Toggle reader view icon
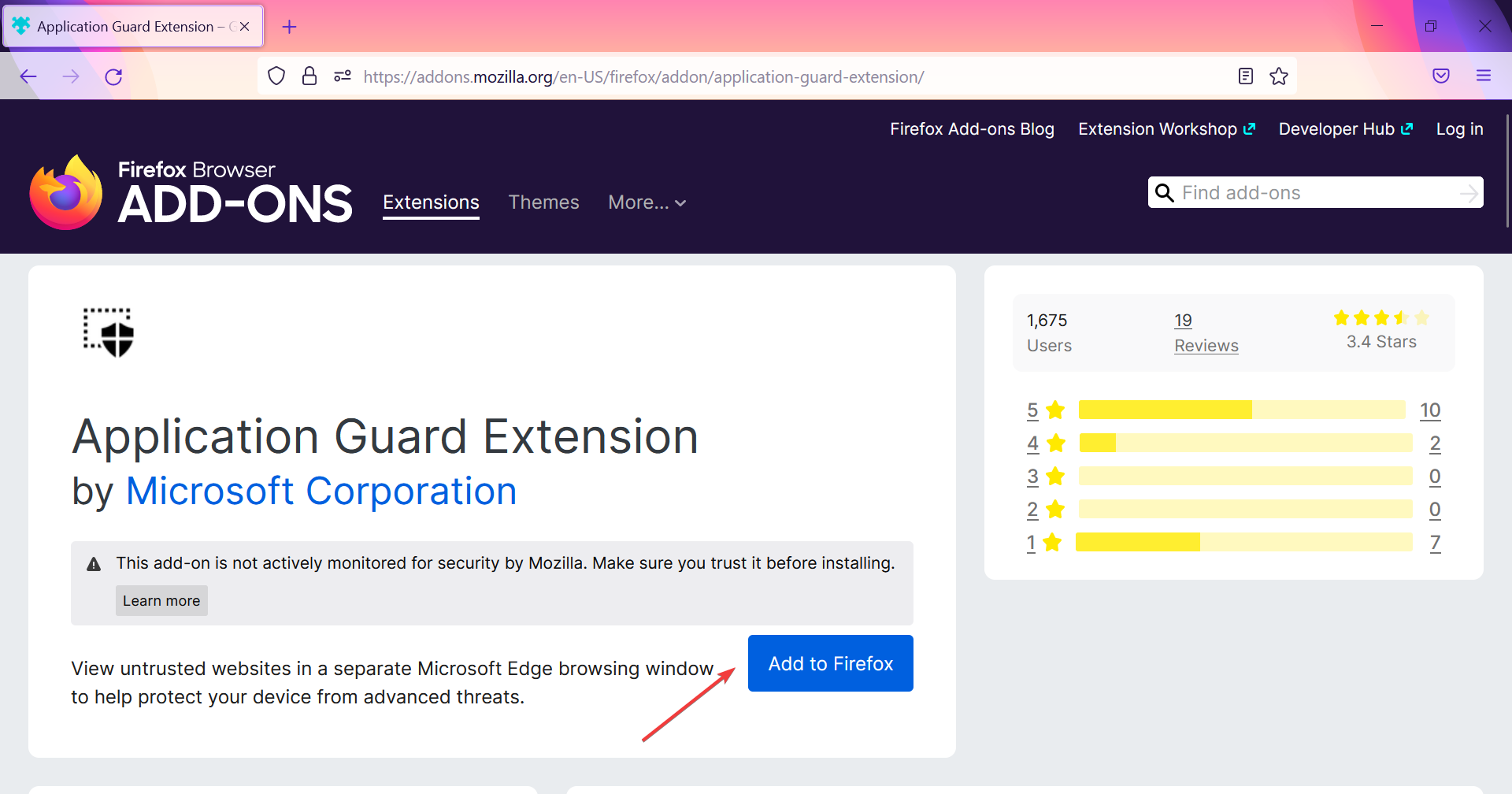The height and width of the screenshot is (794, 1512). click(x=1245, y=76)
